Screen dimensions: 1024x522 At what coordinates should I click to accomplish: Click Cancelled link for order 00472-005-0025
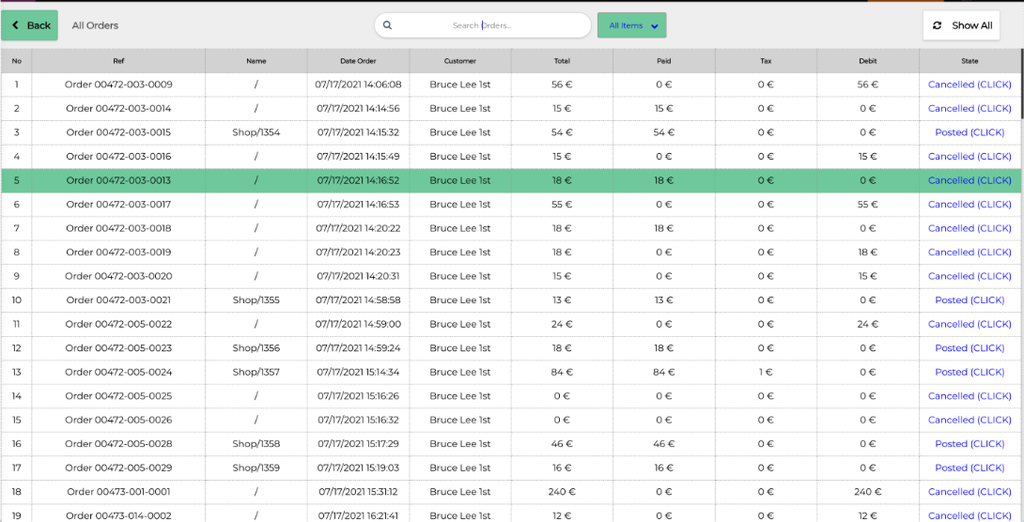[x=969, y=396]
